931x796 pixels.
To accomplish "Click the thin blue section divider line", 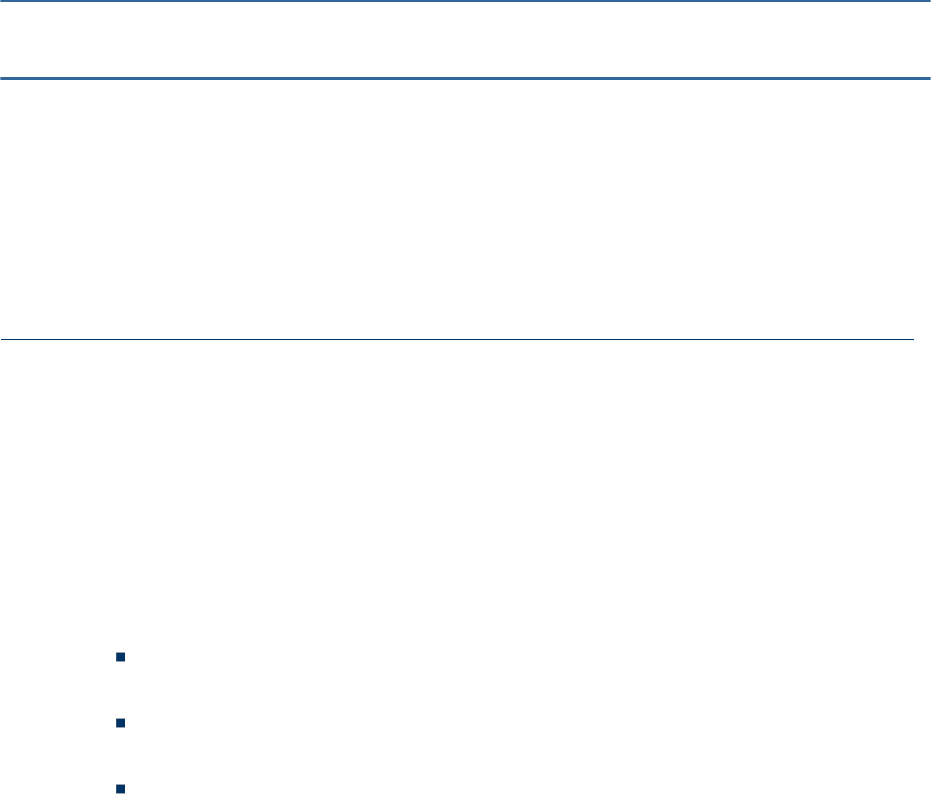I will point(457,340).
